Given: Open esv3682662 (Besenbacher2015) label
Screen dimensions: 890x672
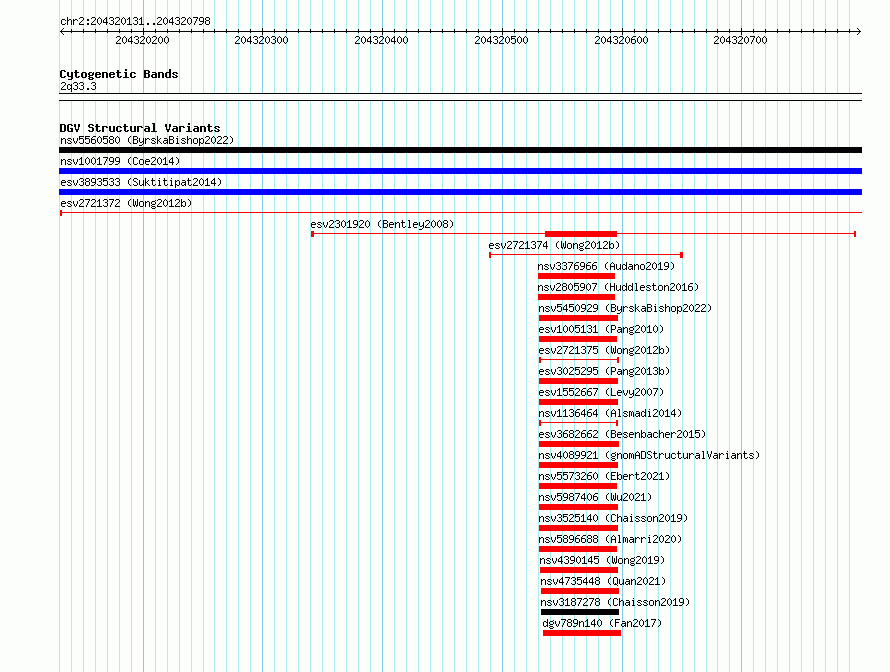Looking at the screenshot, I should tap(622, 434).
